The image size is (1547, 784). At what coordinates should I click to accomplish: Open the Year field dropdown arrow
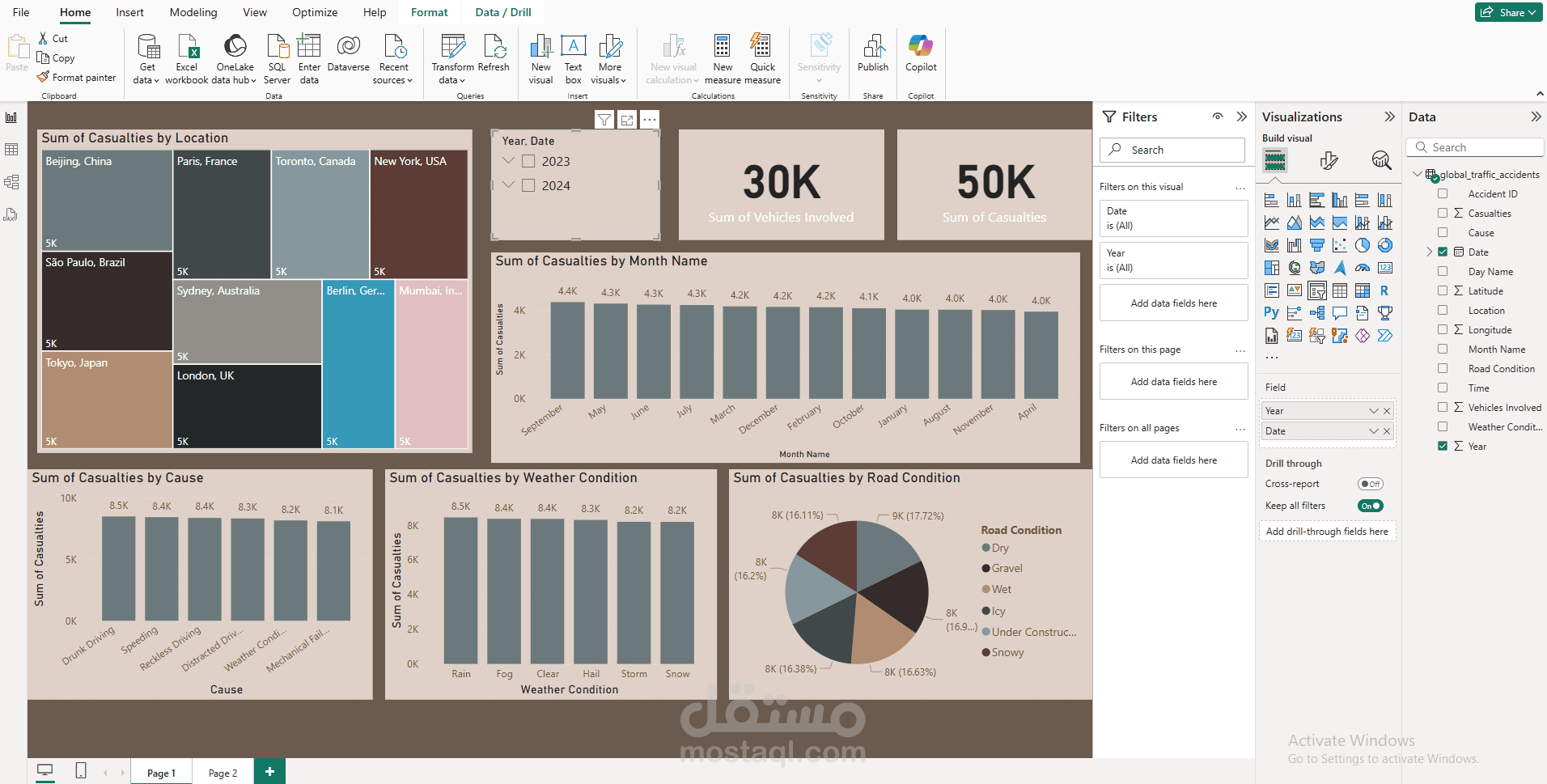(x=1373, y=411)
